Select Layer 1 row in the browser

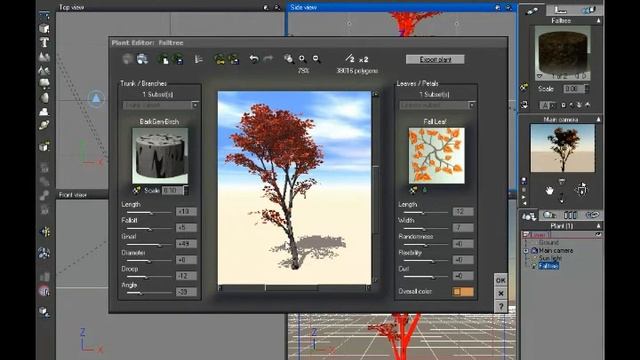click(x=562, y=235)
